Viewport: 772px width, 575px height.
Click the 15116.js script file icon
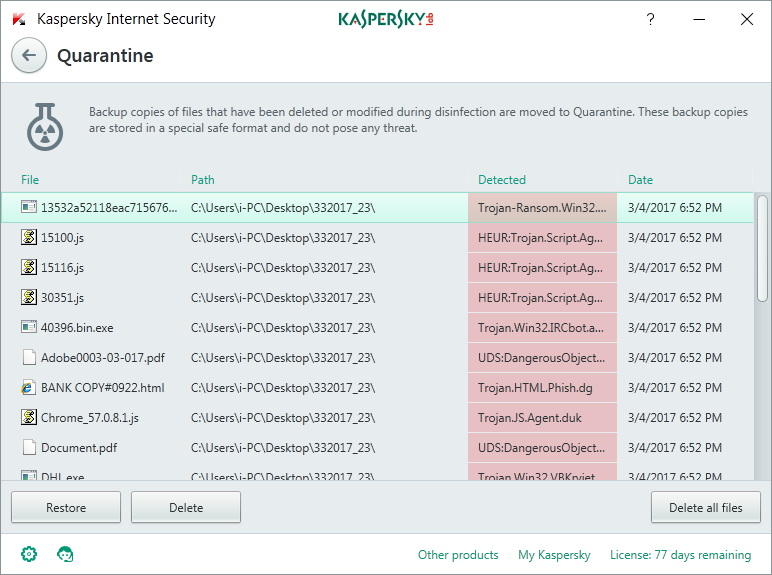coord(29,267)
